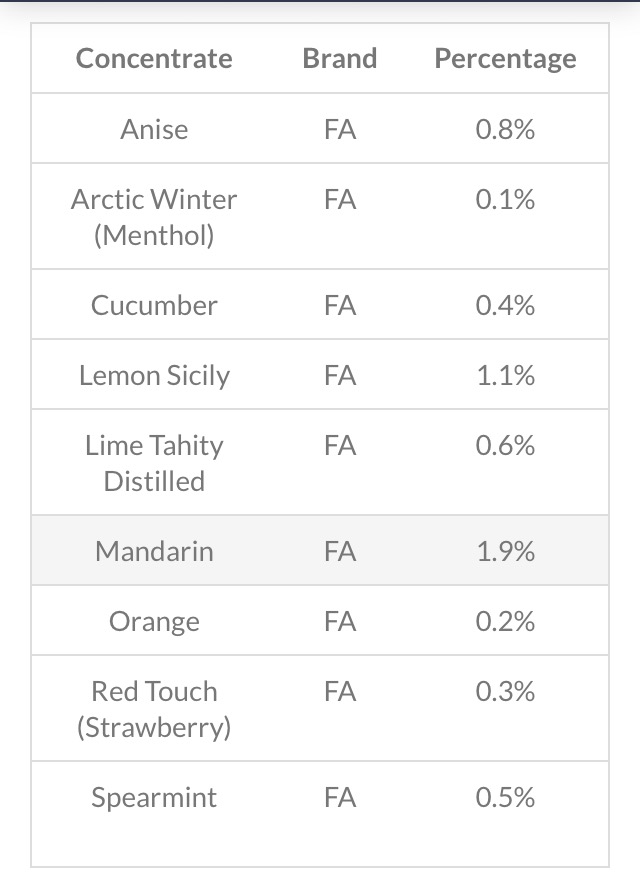Image resolution: width=640 pixels, height=879 pixels.
Task: Click the 0.5% Spearmint percentage value
Action: pyautogui.click(x=505, y=797)
